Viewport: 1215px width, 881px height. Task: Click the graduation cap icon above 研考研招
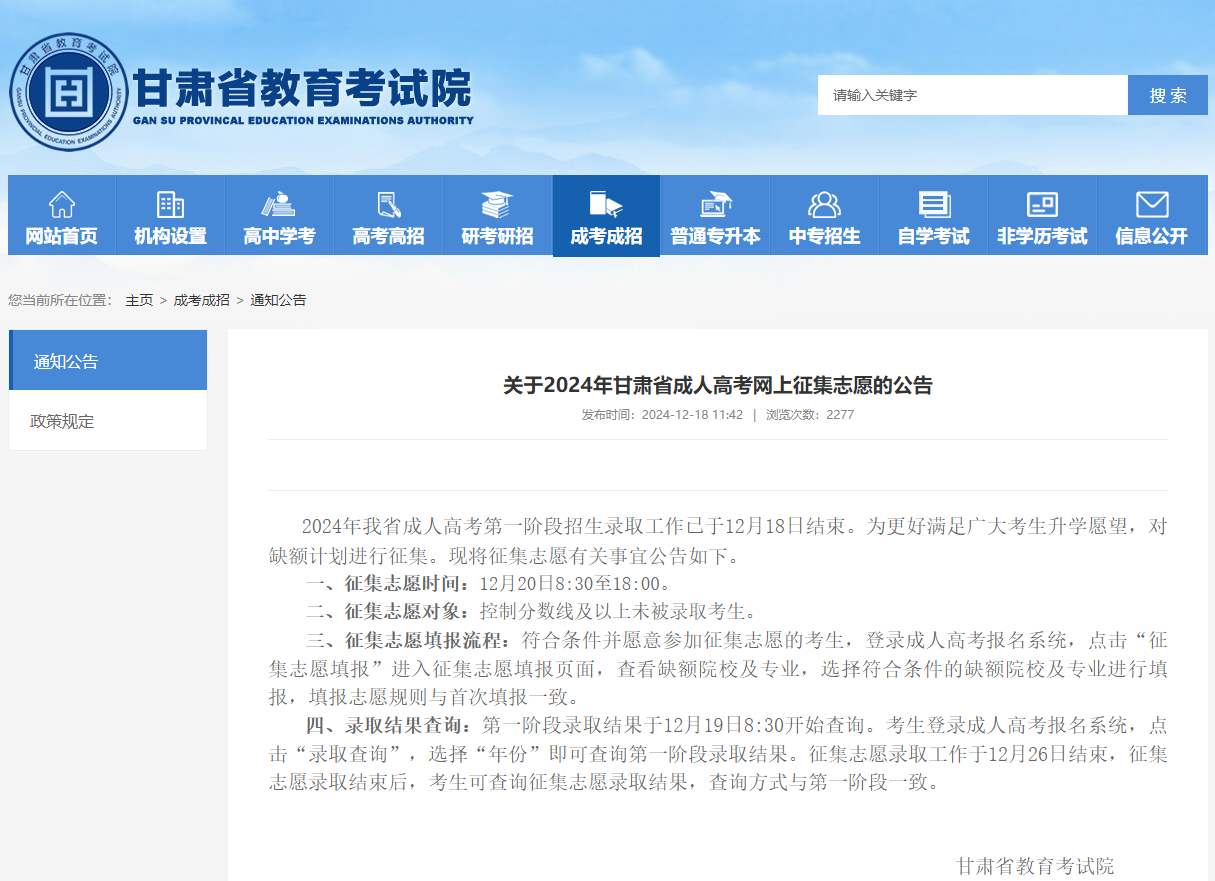tap(497, 205)
